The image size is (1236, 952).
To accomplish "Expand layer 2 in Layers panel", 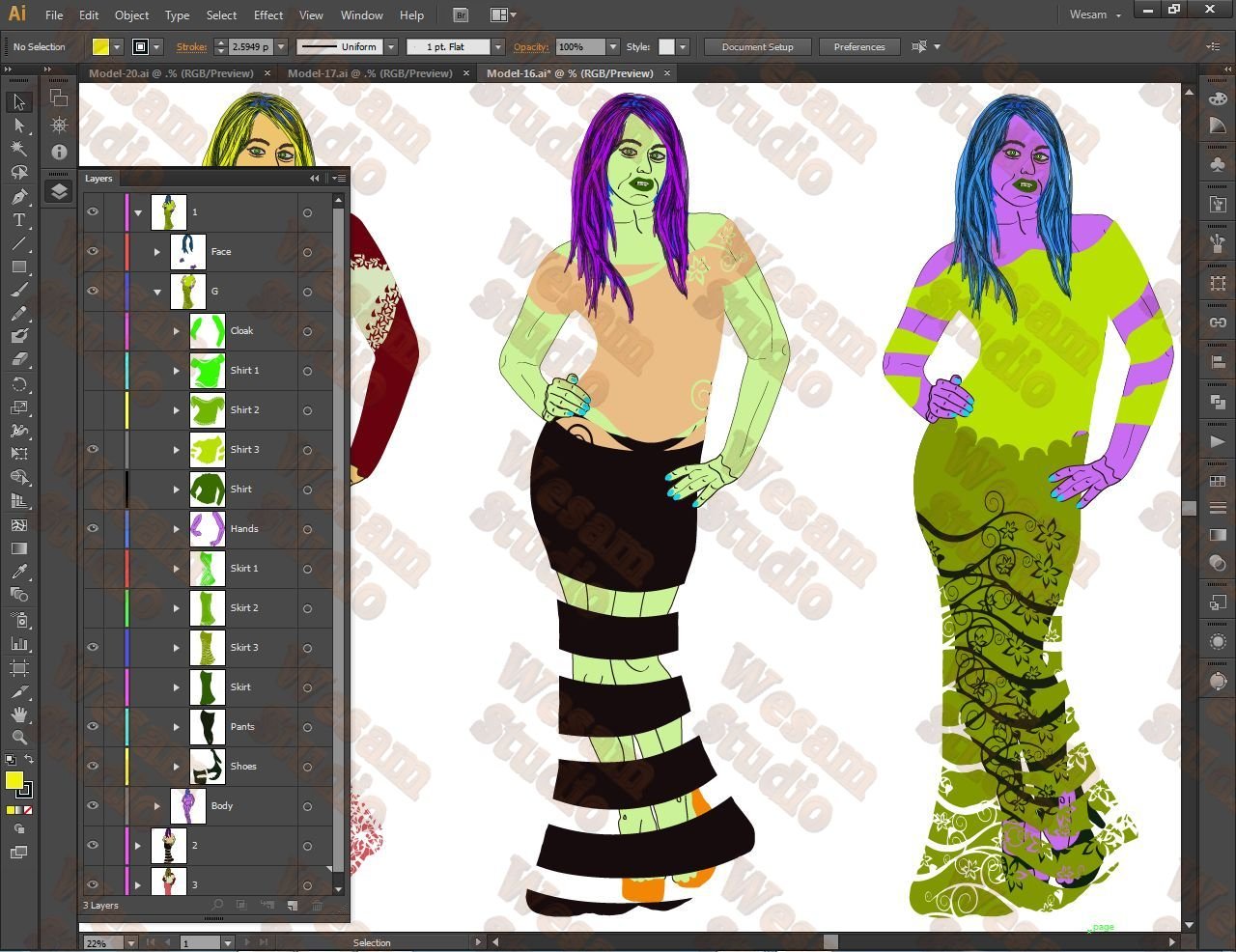I will (x=138, y=846).
